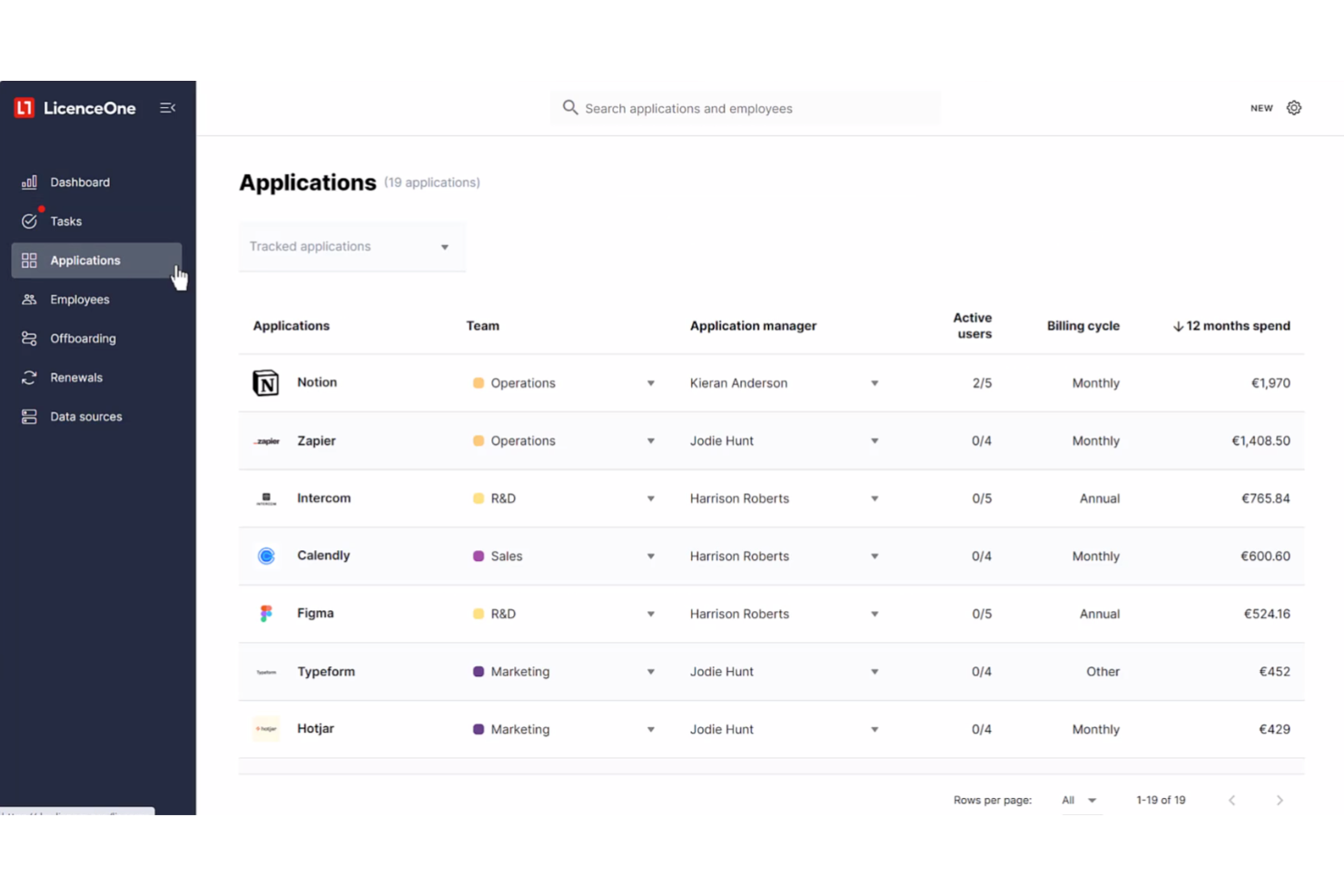Open the settings gear icon
Screen dimensions: 1344x896
pyautogui.click(x=1293, y=107)
